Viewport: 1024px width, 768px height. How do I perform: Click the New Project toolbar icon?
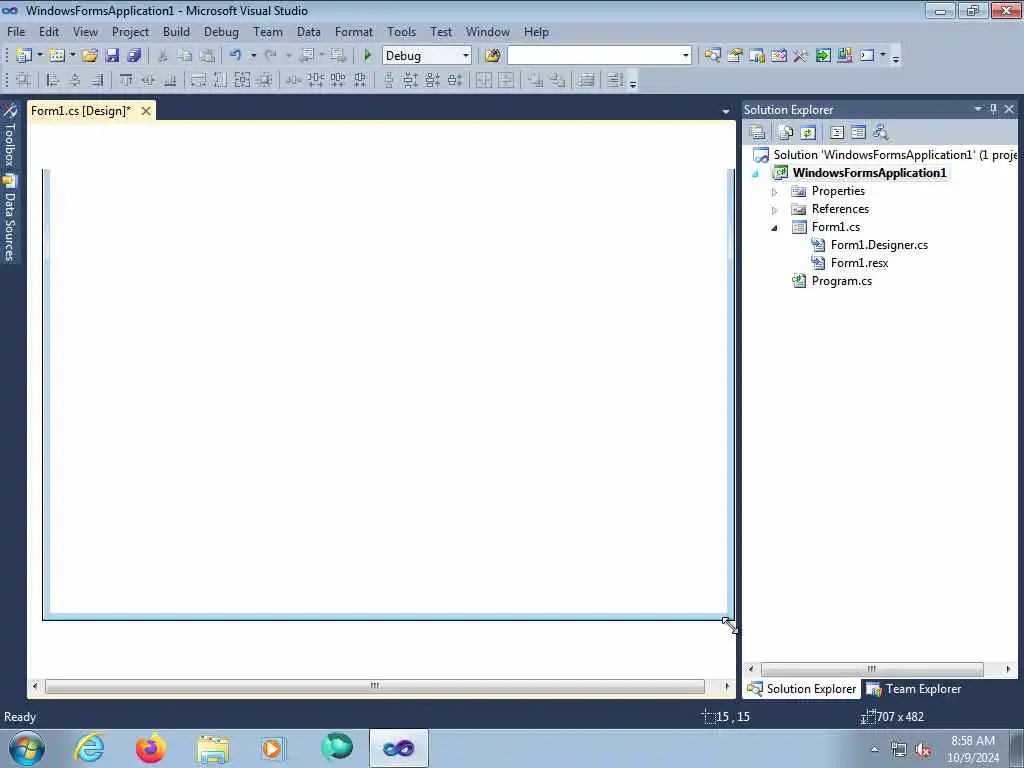[x=24, y=56]
